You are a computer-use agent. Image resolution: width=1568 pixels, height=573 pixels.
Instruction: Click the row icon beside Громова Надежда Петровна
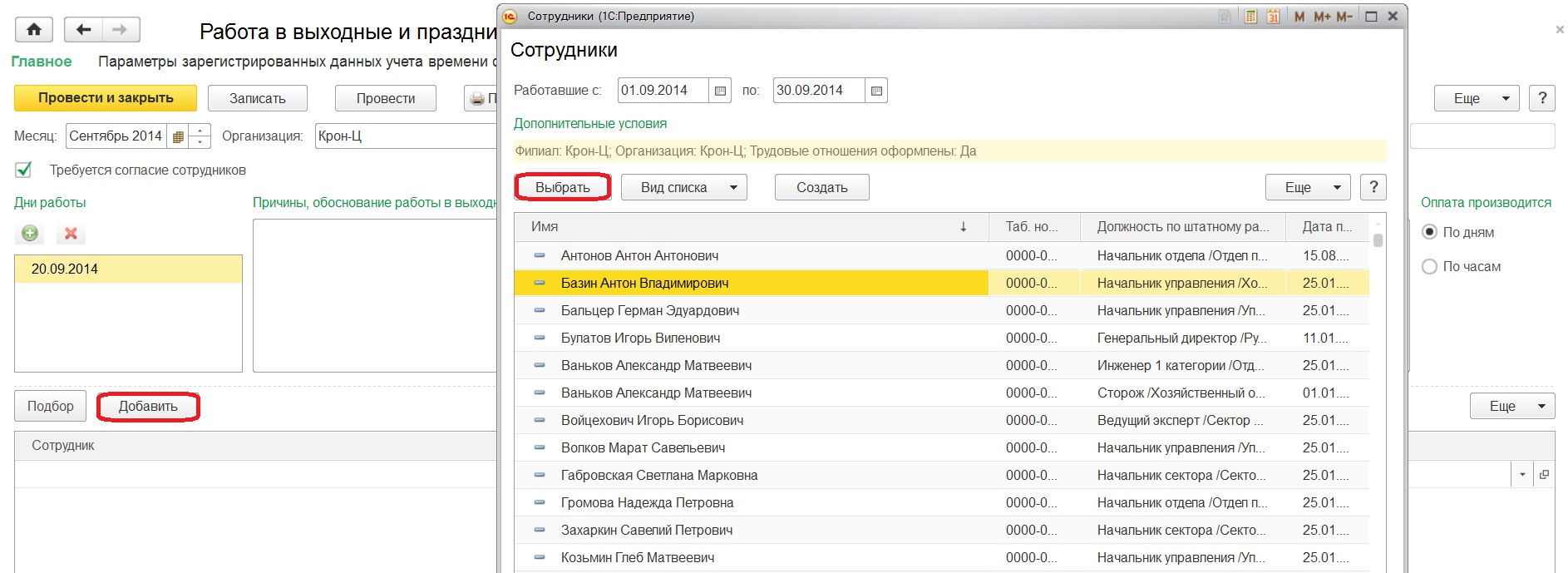(540, 503)
